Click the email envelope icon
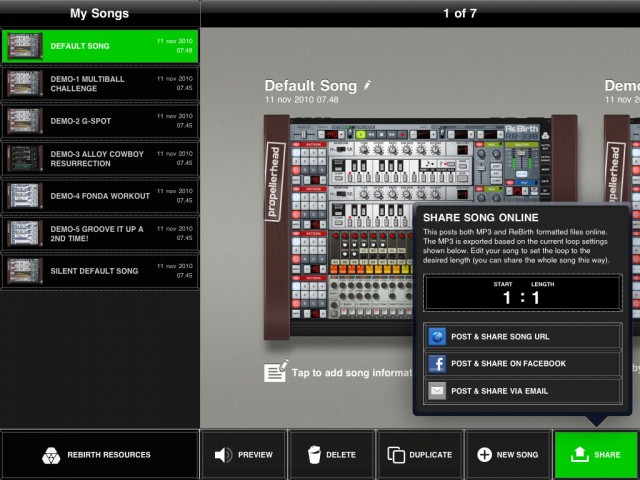The height and width of the screenshot is (480, 640). coord(437,391)
